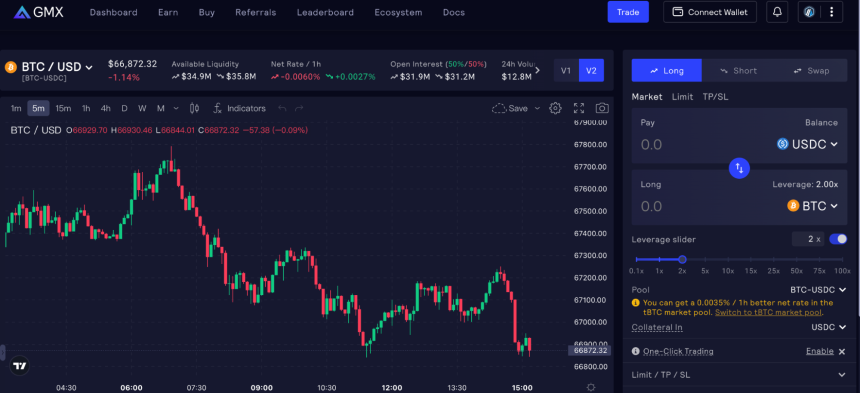Click the wallet icon in Connect Wallet
Viewport: 860px width, 393px height.
point(677,12)
